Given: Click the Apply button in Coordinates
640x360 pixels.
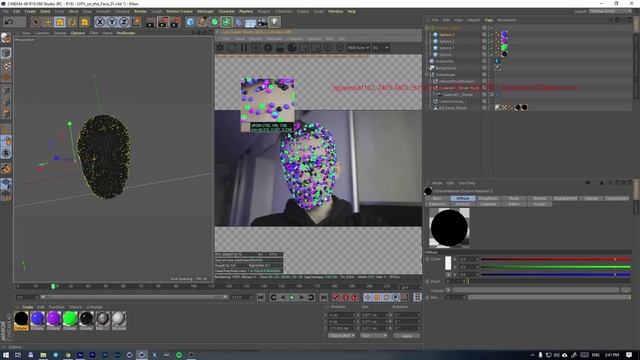Looking at the screenshot, I should point(407,336).
